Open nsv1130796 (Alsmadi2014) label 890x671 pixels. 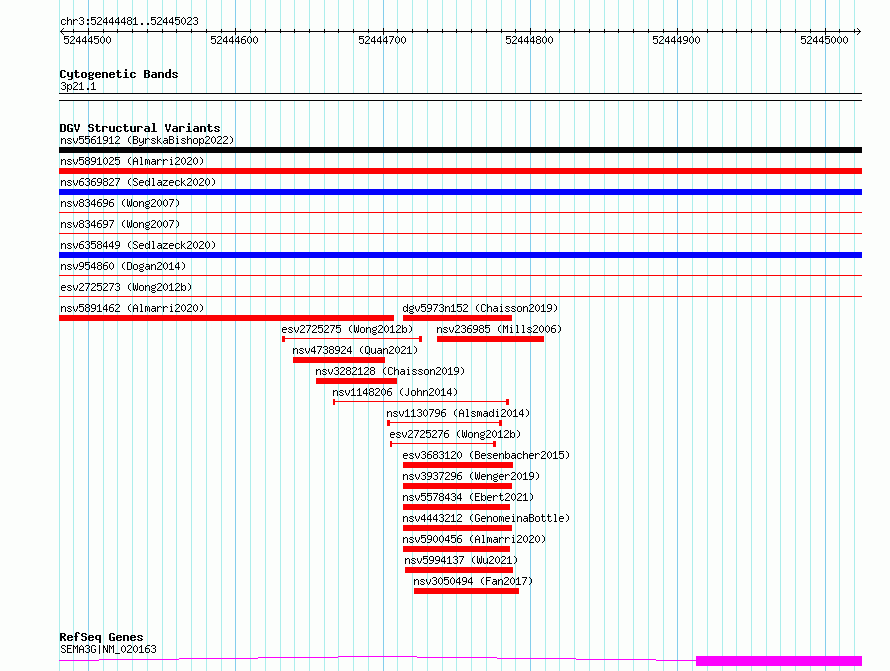[x=458, y=413]
